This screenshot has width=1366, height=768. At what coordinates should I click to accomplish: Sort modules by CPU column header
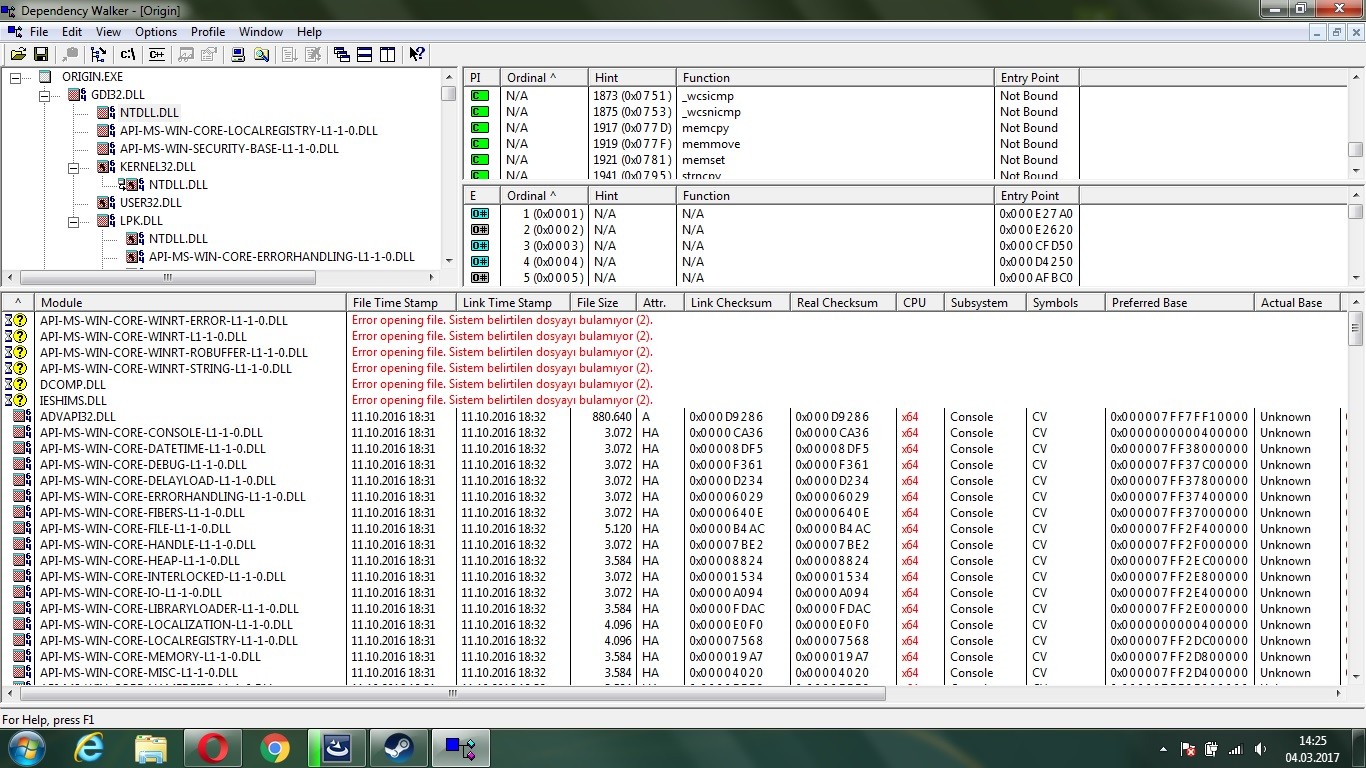coord(920,302)
